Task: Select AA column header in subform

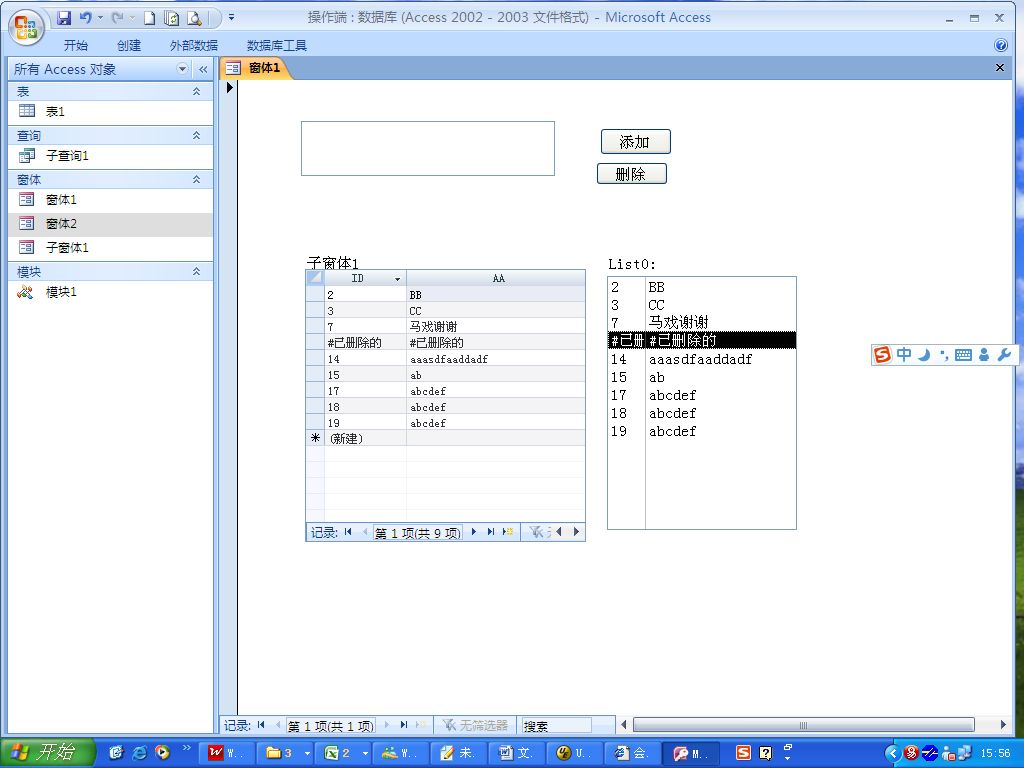Action: (x=496, y=278)
